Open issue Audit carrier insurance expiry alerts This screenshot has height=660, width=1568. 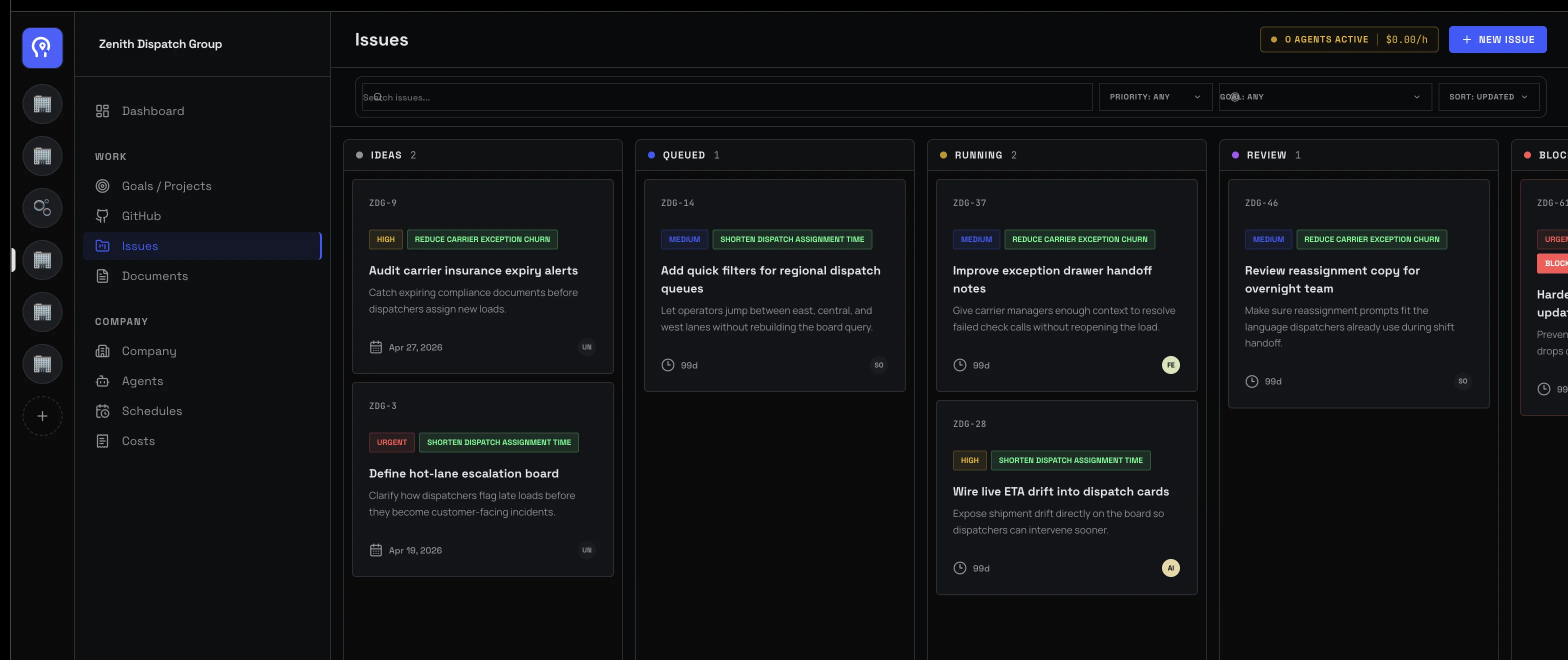[x=473, y=270]
